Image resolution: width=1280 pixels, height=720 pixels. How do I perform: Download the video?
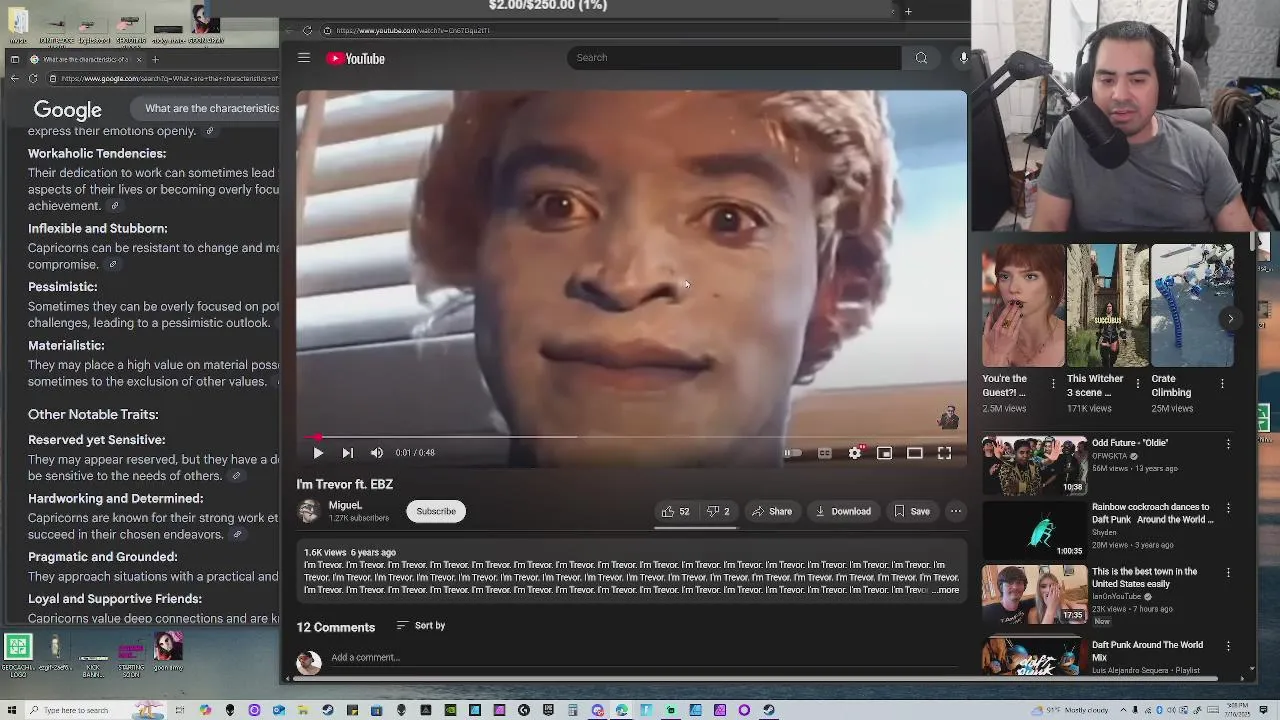(843, 511)
